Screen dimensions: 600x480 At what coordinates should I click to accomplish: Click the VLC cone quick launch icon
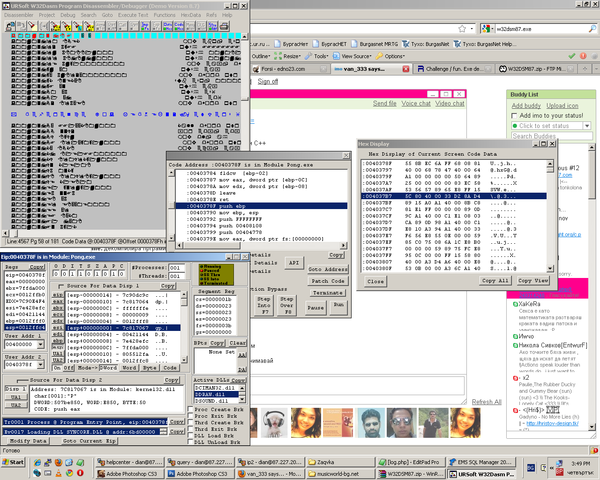click(58, 473)
